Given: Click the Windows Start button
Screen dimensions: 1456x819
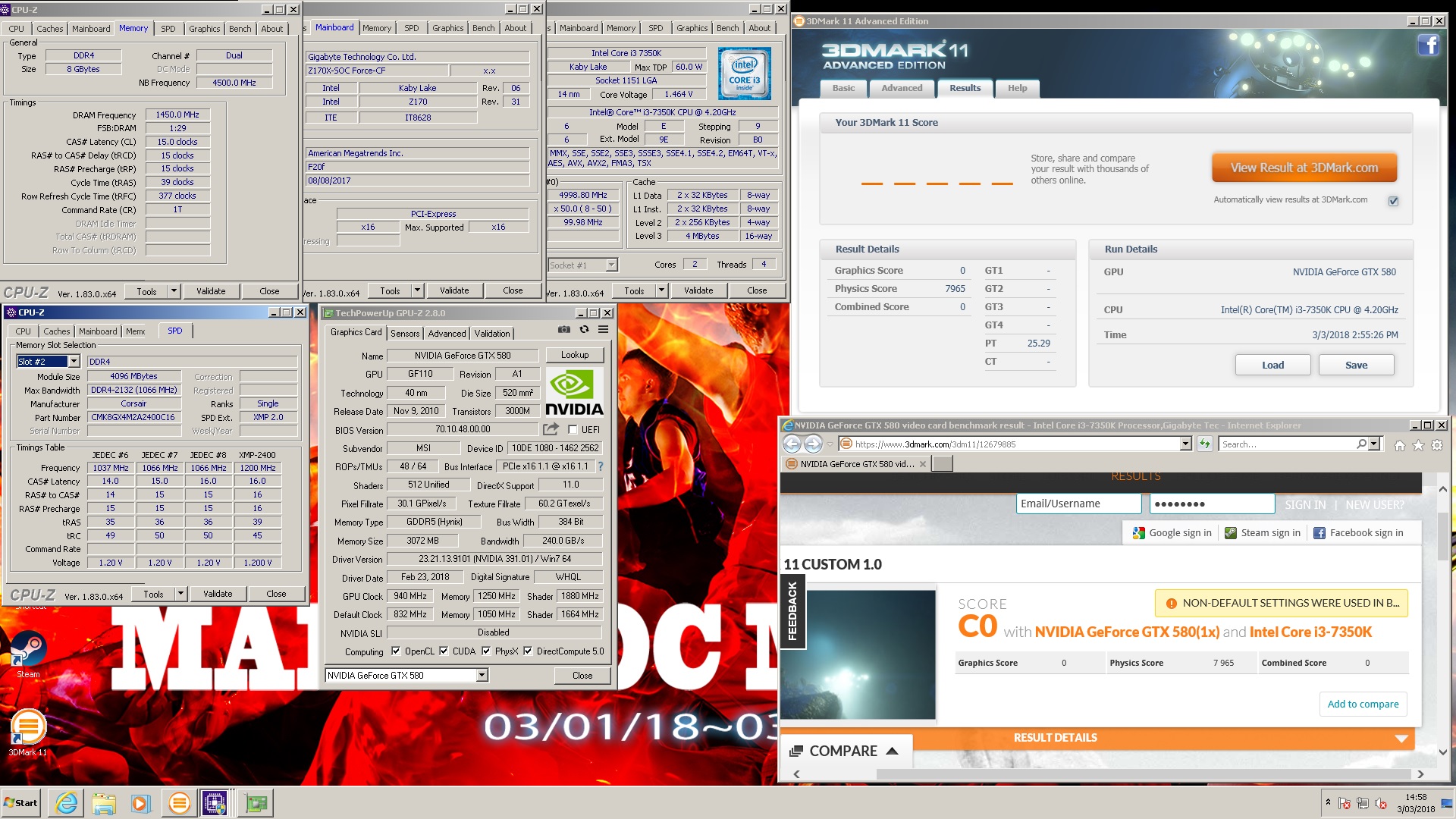Looking at the screenshot, I should pyautogui.click(x=21, y=802).
